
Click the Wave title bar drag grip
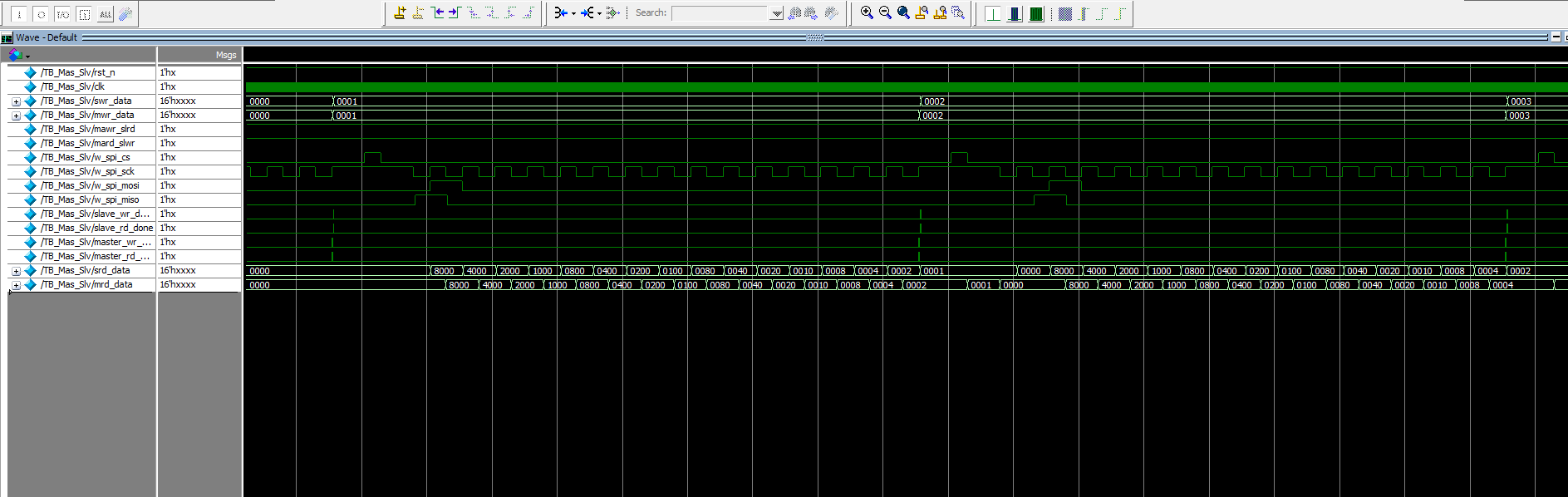[815, 37]
